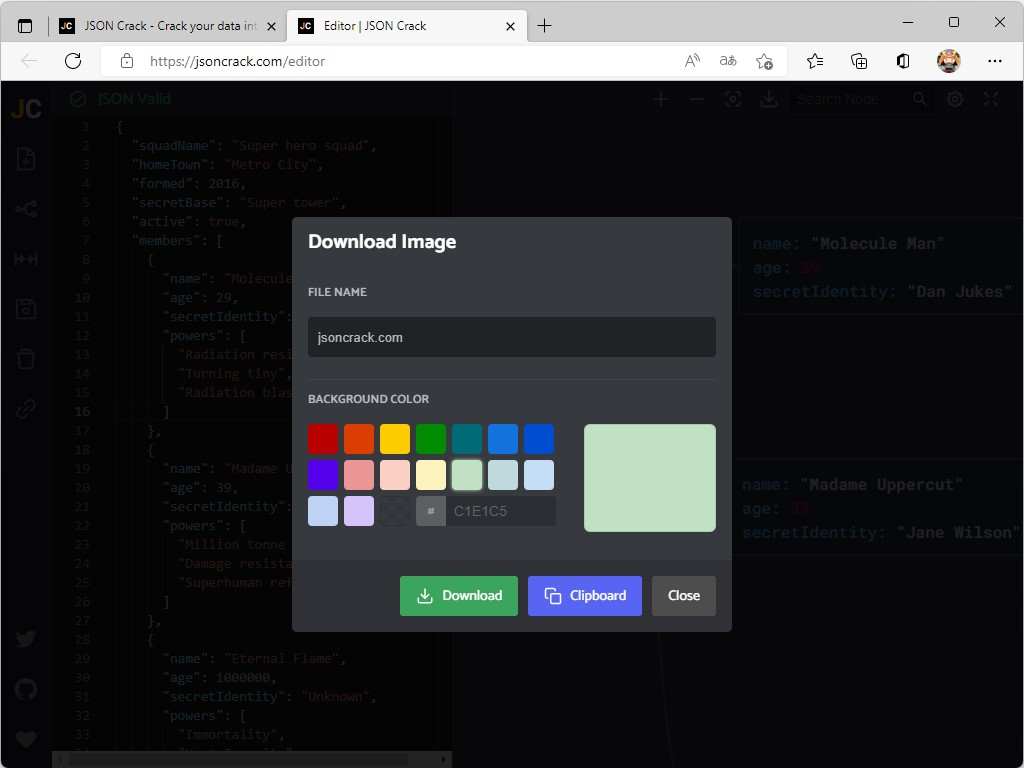Pick the green color swatch

click(x=431, y=439)
